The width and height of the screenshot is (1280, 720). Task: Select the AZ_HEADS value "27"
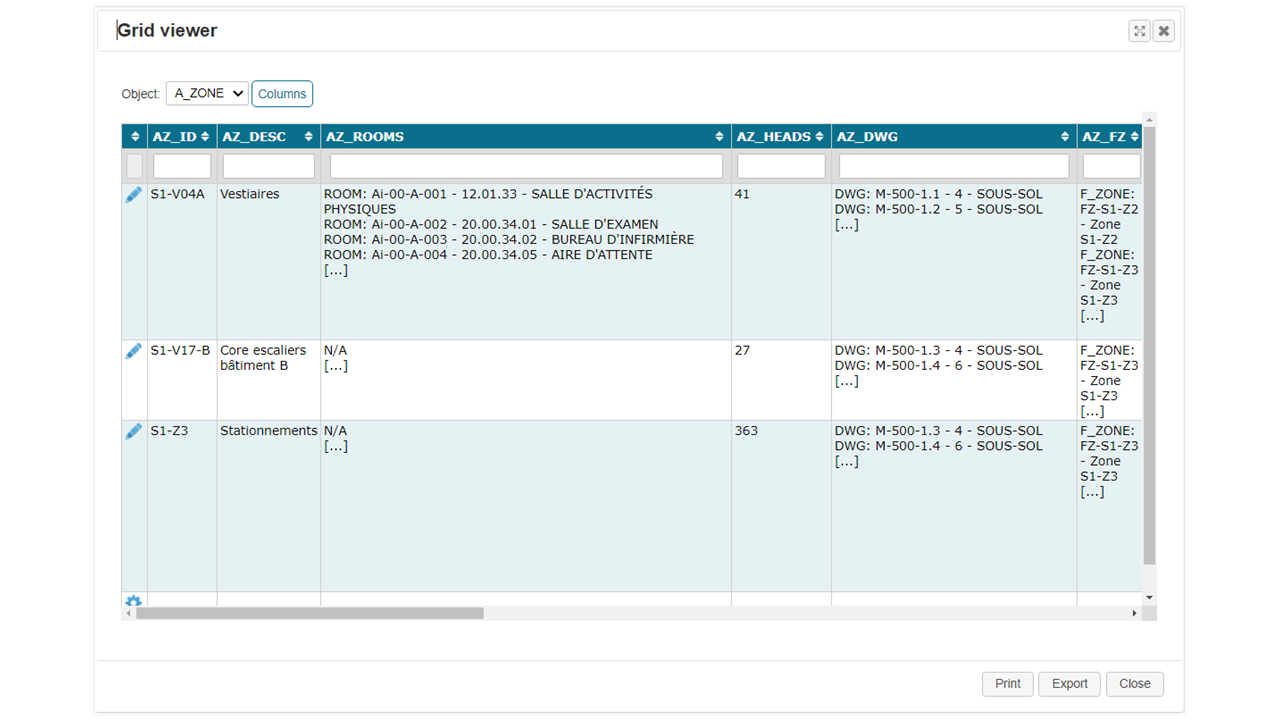click(742, 350)
